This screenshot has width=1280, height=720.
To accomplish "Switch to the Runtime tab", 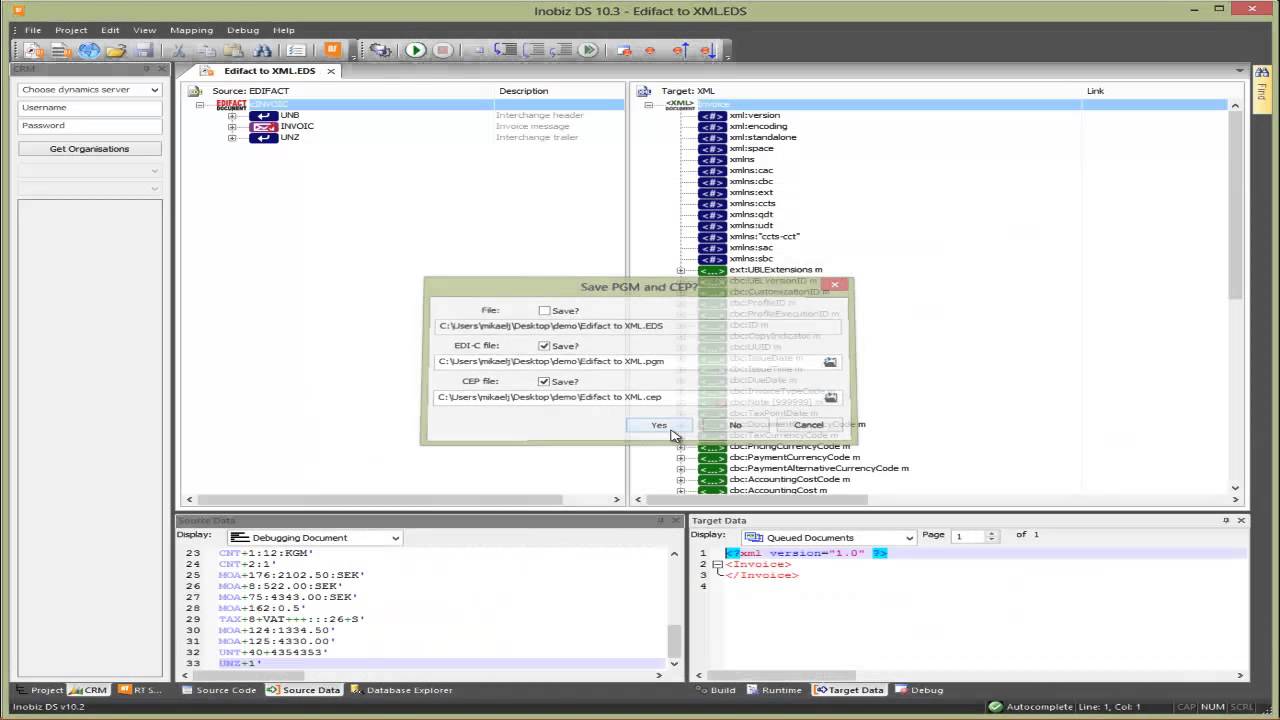I will tap(773, 690).
